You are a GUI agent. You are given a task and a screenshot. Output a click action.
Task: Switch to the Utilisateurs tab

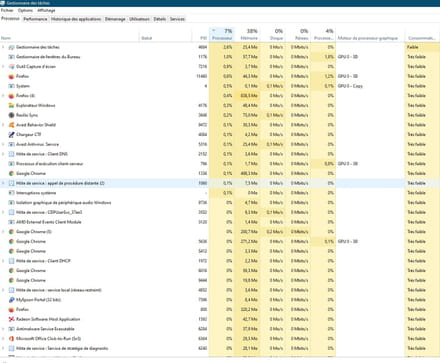point(139,19)
